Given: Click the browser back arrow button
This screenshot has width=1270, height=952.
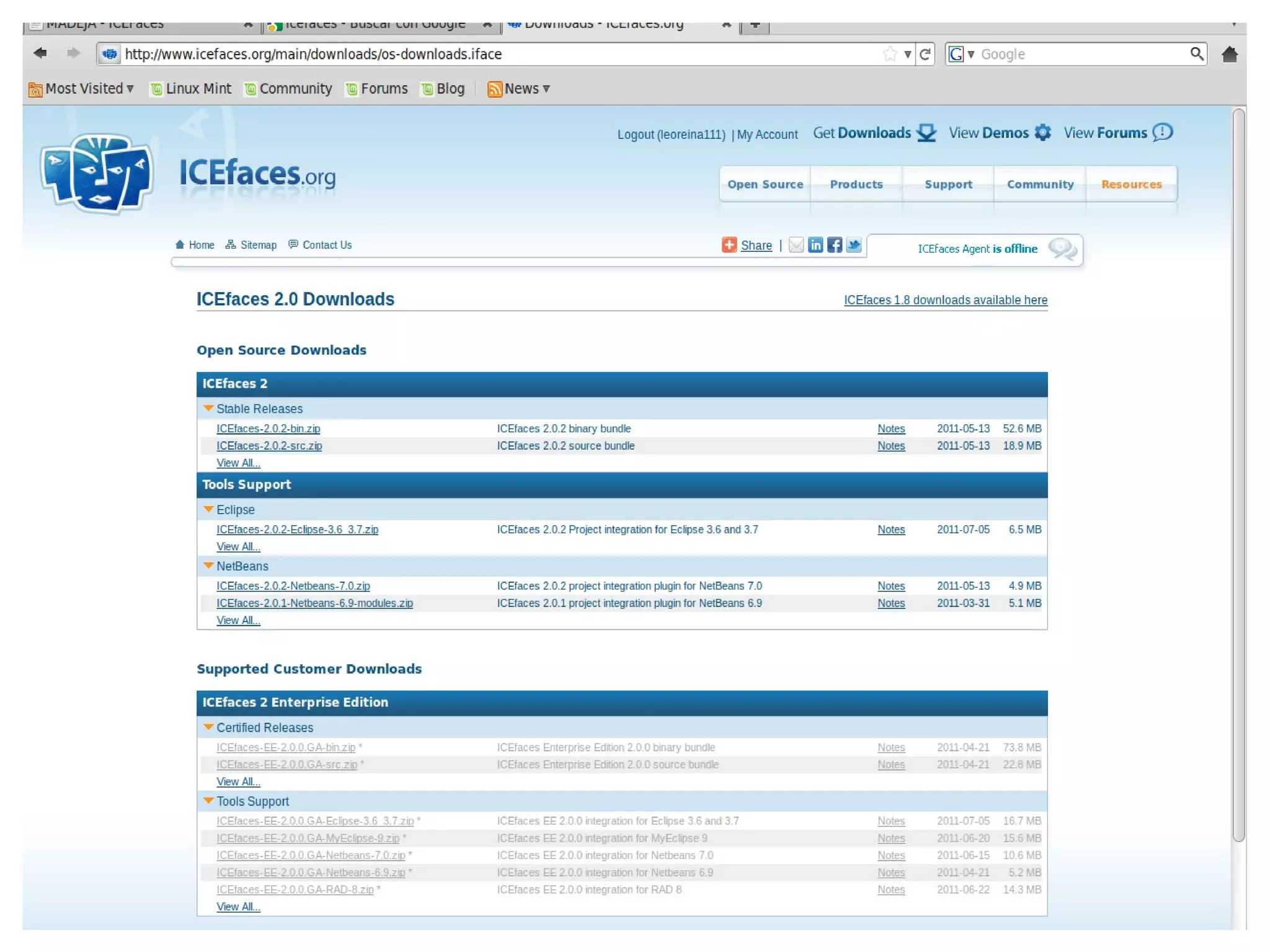Looking at the screenshot, I should pyautogui.click(x=40, y=53).
